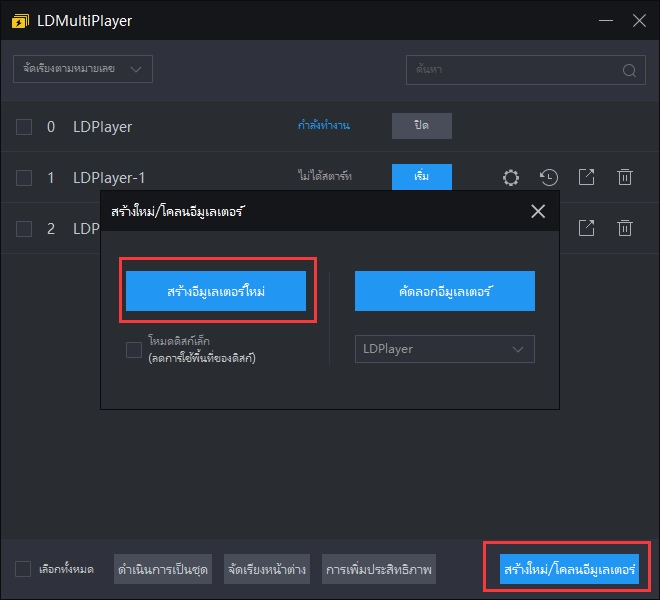Close the create/clone emulator dialog
Viewport: 660px width, 600px height.
538,211
